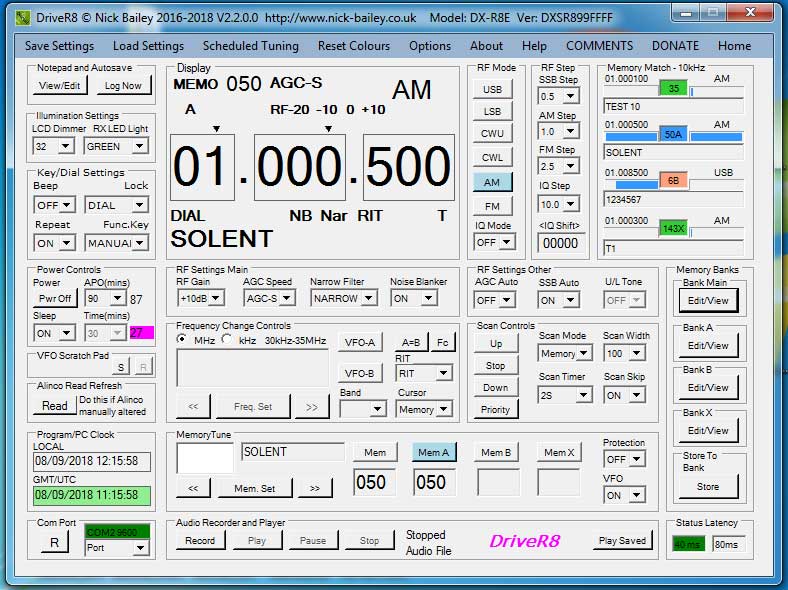Open the Scan Mode dropdown
Image resolution: width=788 pixels, height=590 pixels.
[583, 353]
